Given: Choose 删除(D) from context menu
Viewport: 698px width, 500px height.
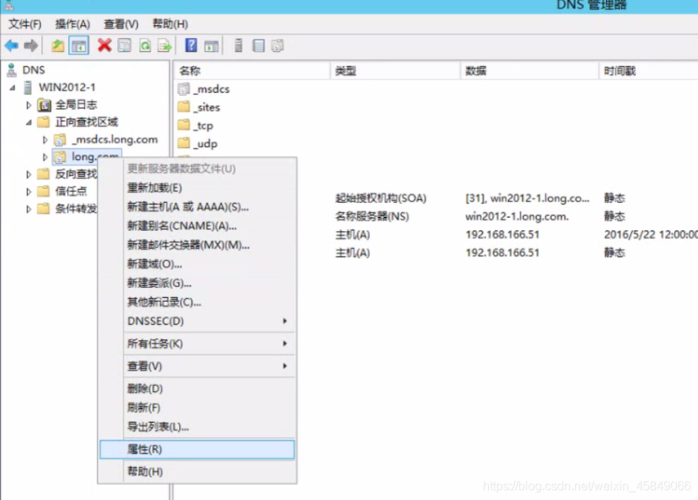Looking at the screenshot, I should (x=198, y=389).
